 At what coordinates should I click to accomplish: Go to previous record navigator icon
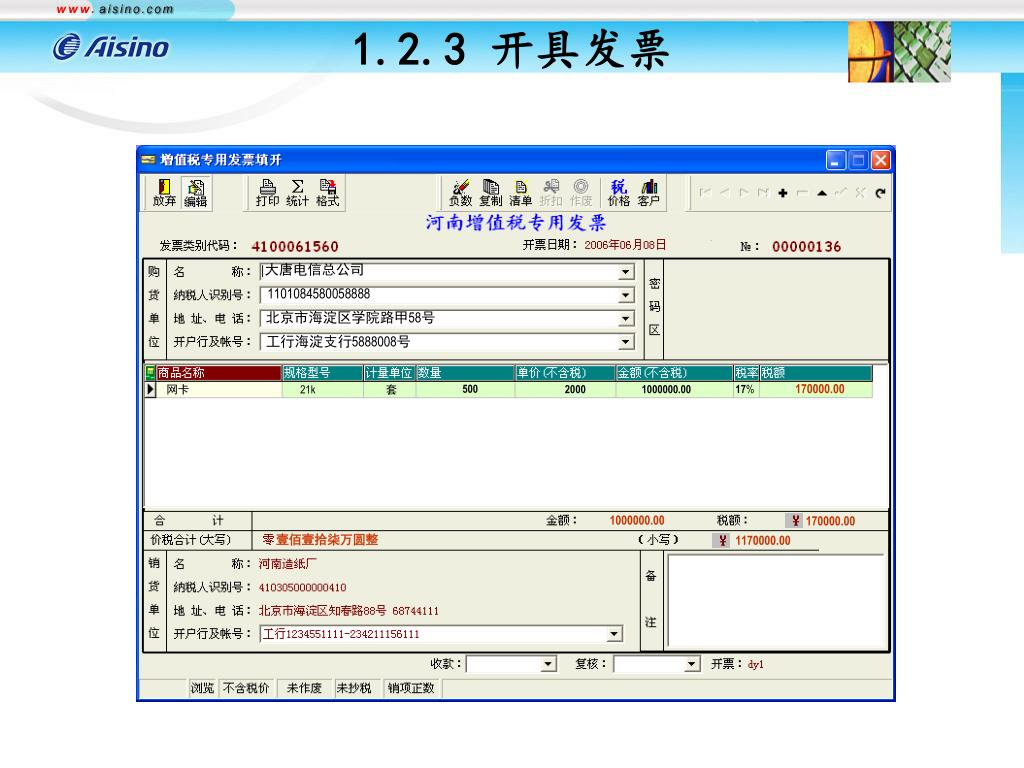(724, 193)
